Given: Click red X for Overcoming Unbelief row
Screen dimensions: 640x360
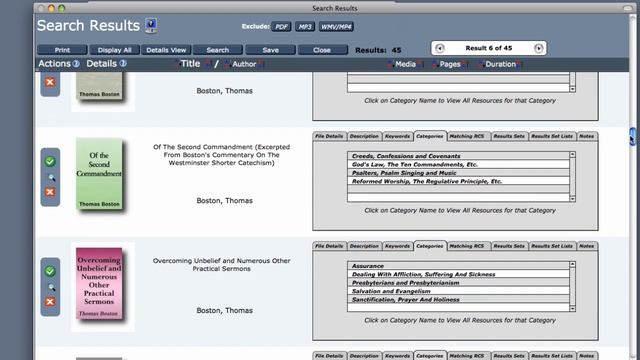Looking at the screenshot, I should click(x=50, y=302).
